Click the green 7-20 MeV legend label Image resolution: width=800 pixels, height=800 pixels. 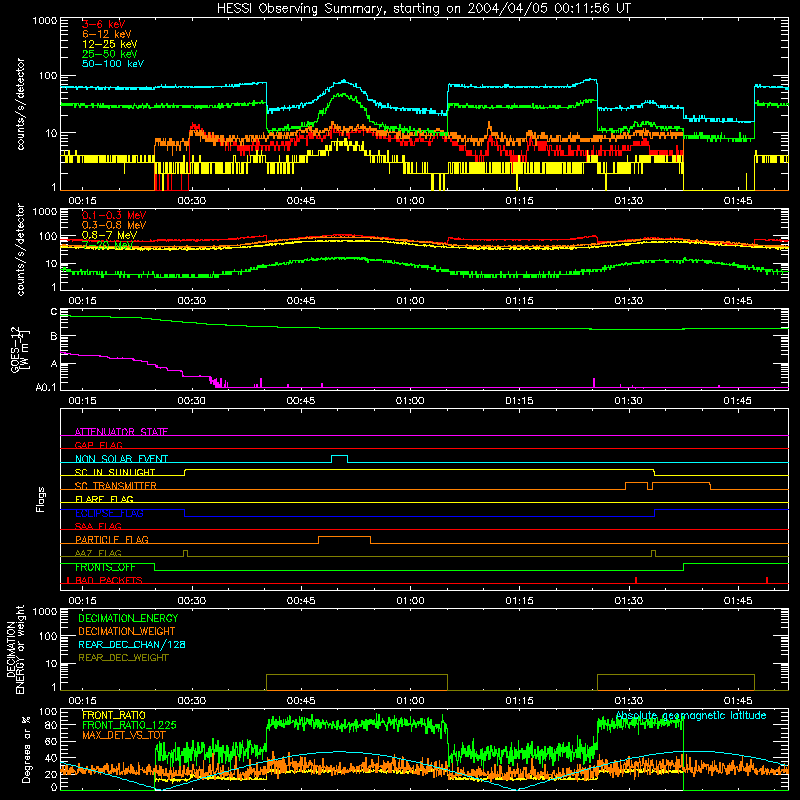coord(108,245)
